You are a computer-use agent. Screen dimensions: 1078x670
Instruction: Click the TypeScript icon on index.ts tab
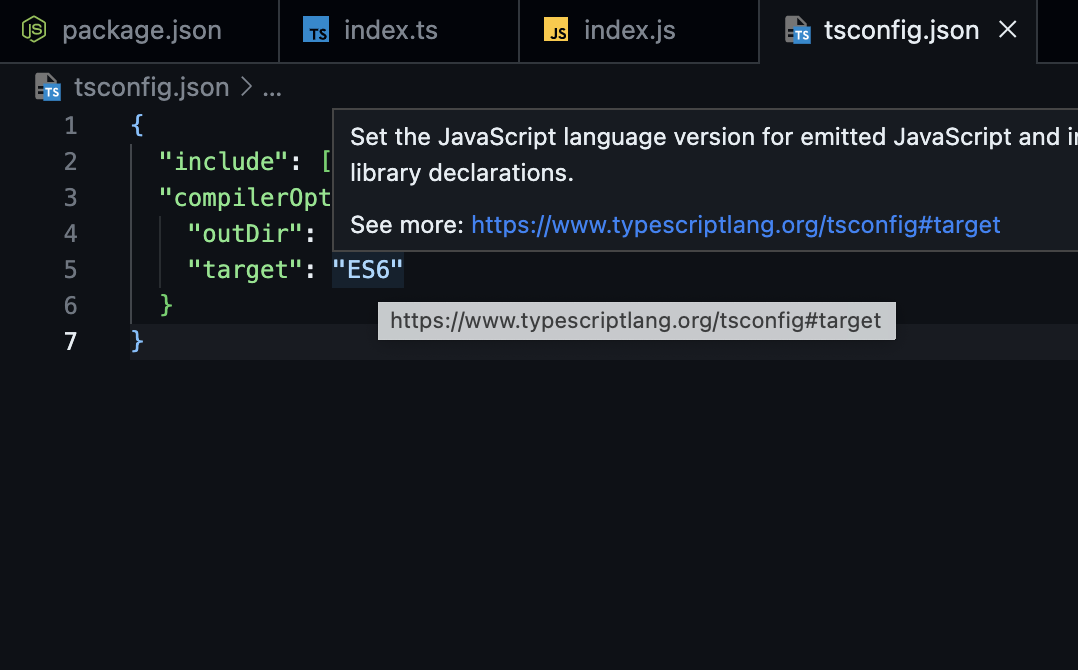pos(316,30)
